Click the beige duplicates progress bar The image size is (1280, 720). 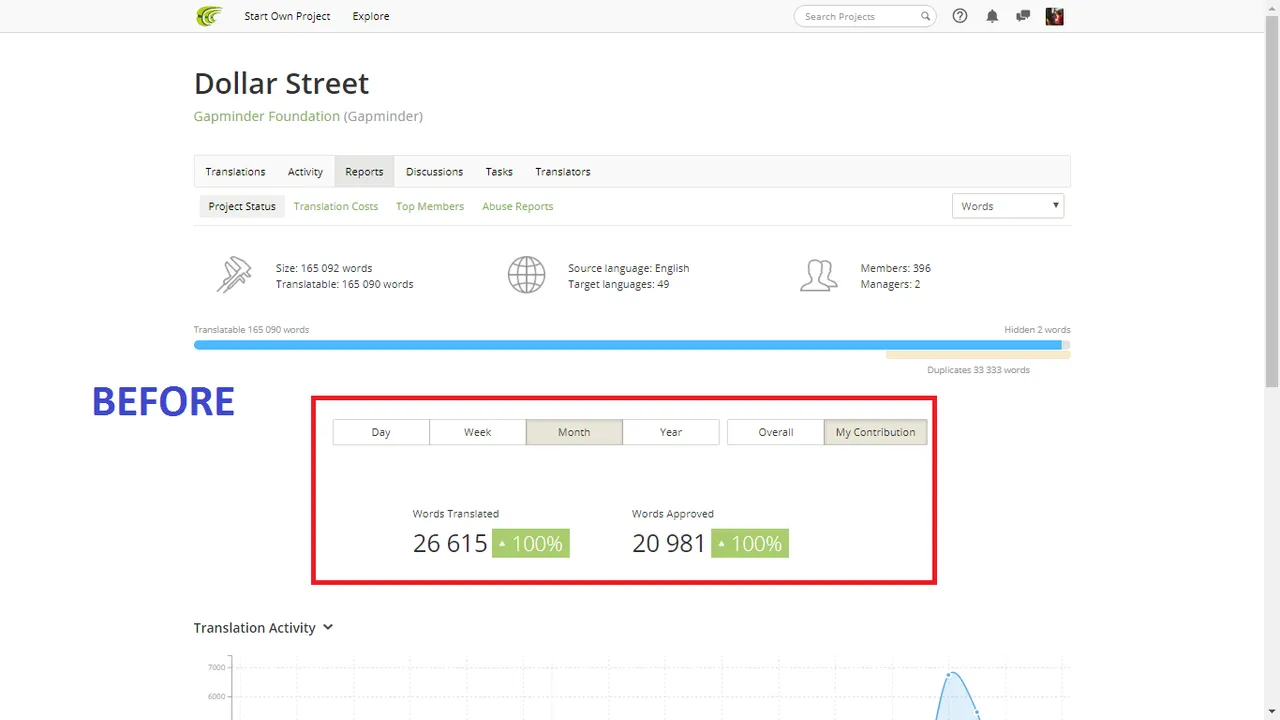pos(978,355)
